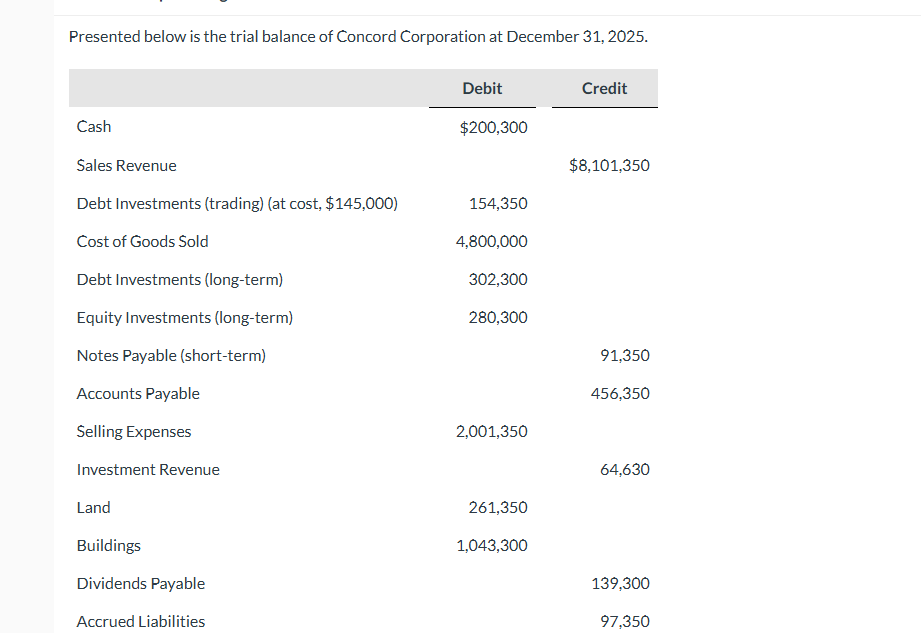
Task: Click the Cash debit amount $200,300
Action: coord(493,127)
